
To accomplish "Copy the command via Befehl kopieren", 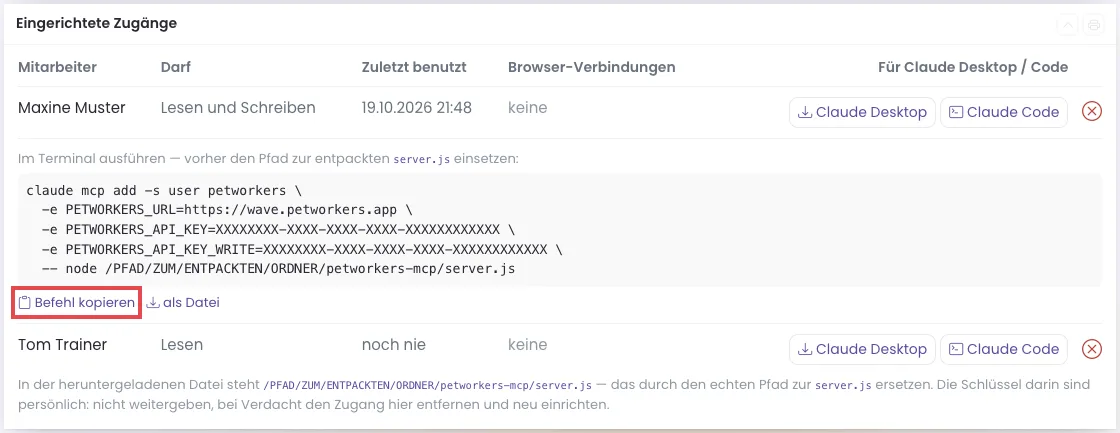I will coord(76,303).
